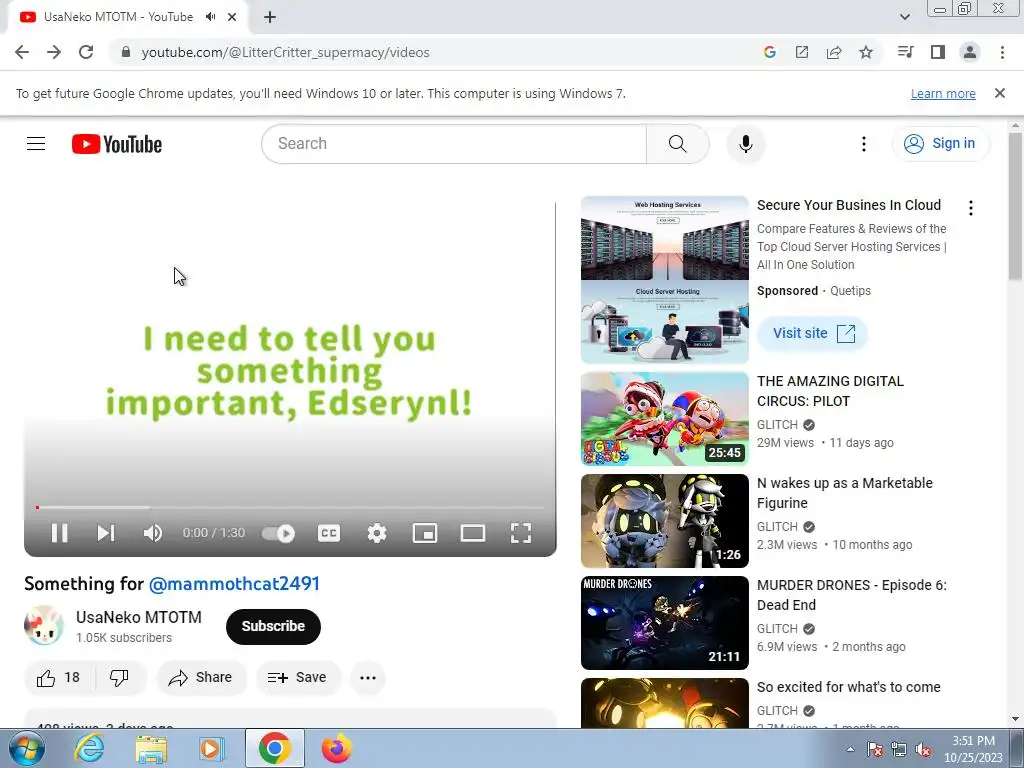Image resolution: width=1024 pixels, height=768 pixels.
Task: Open UsaNeko MTOTM channel avatar
Action: pyautogui.click(x=44, y=626)
